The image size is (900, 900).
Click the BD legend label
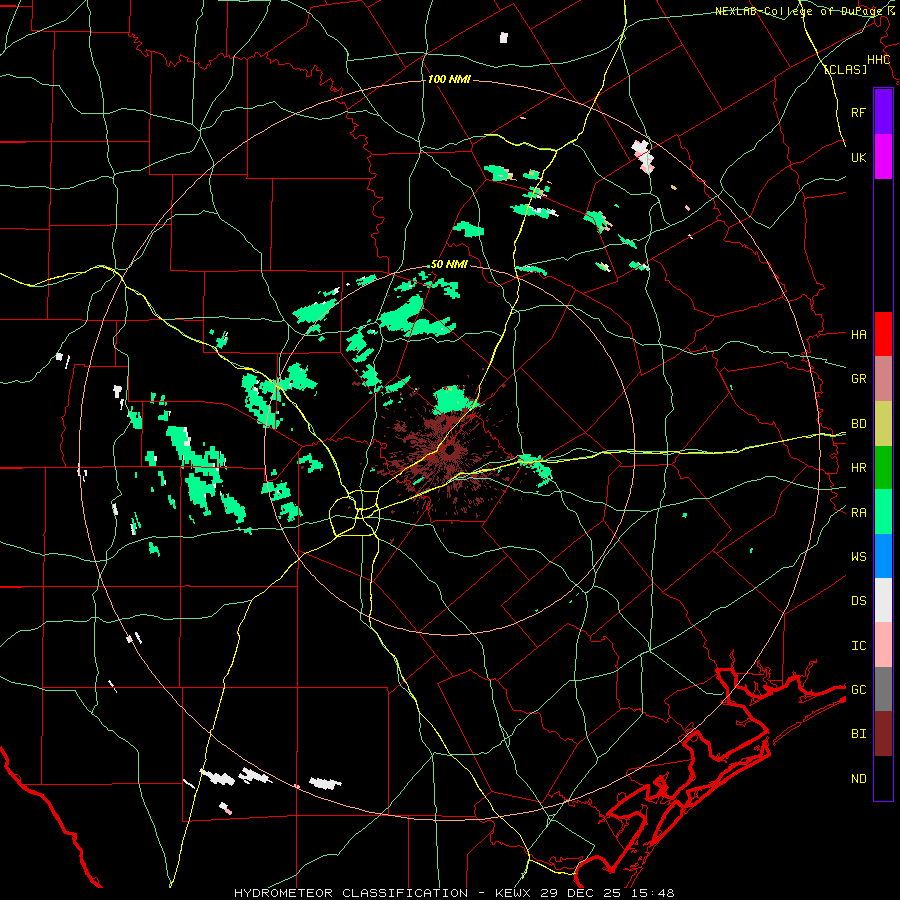coord(858,424)
